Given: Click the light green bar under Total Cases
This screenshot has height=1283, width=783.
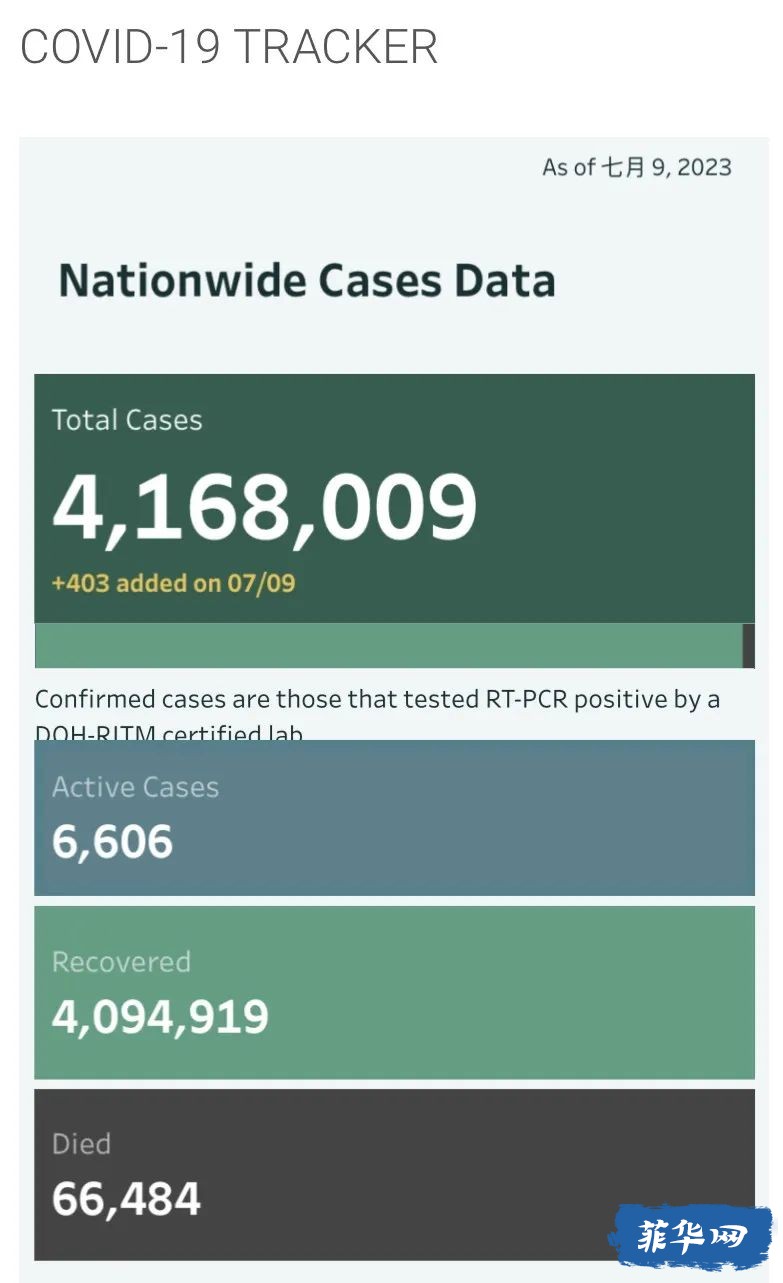Looking at the screenshot, I should coord(388,645).
